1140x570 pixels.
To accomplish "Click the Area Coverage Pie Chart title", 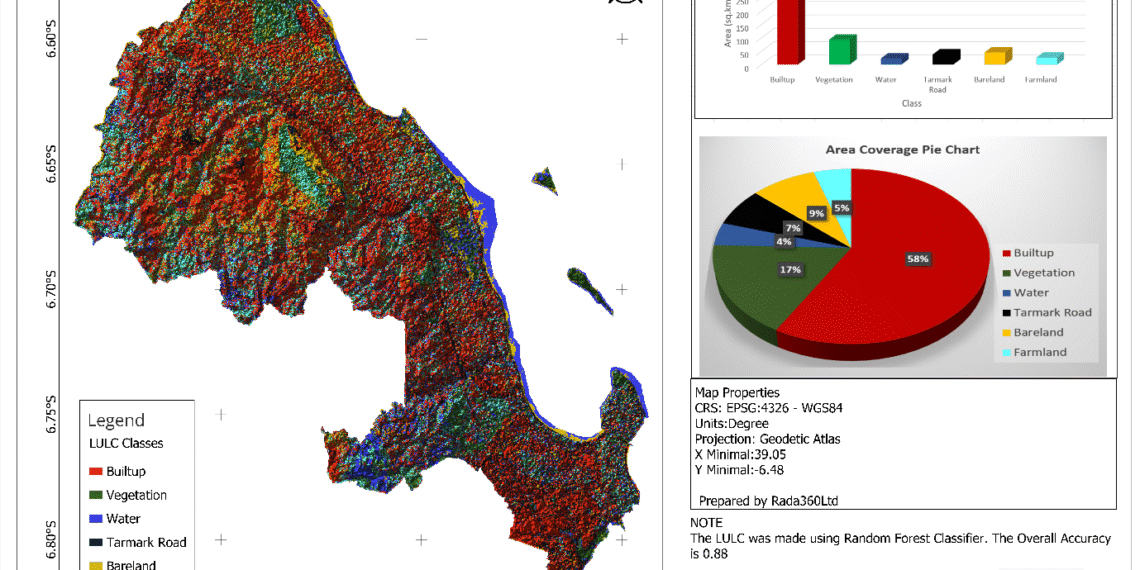I will (902, 150).
